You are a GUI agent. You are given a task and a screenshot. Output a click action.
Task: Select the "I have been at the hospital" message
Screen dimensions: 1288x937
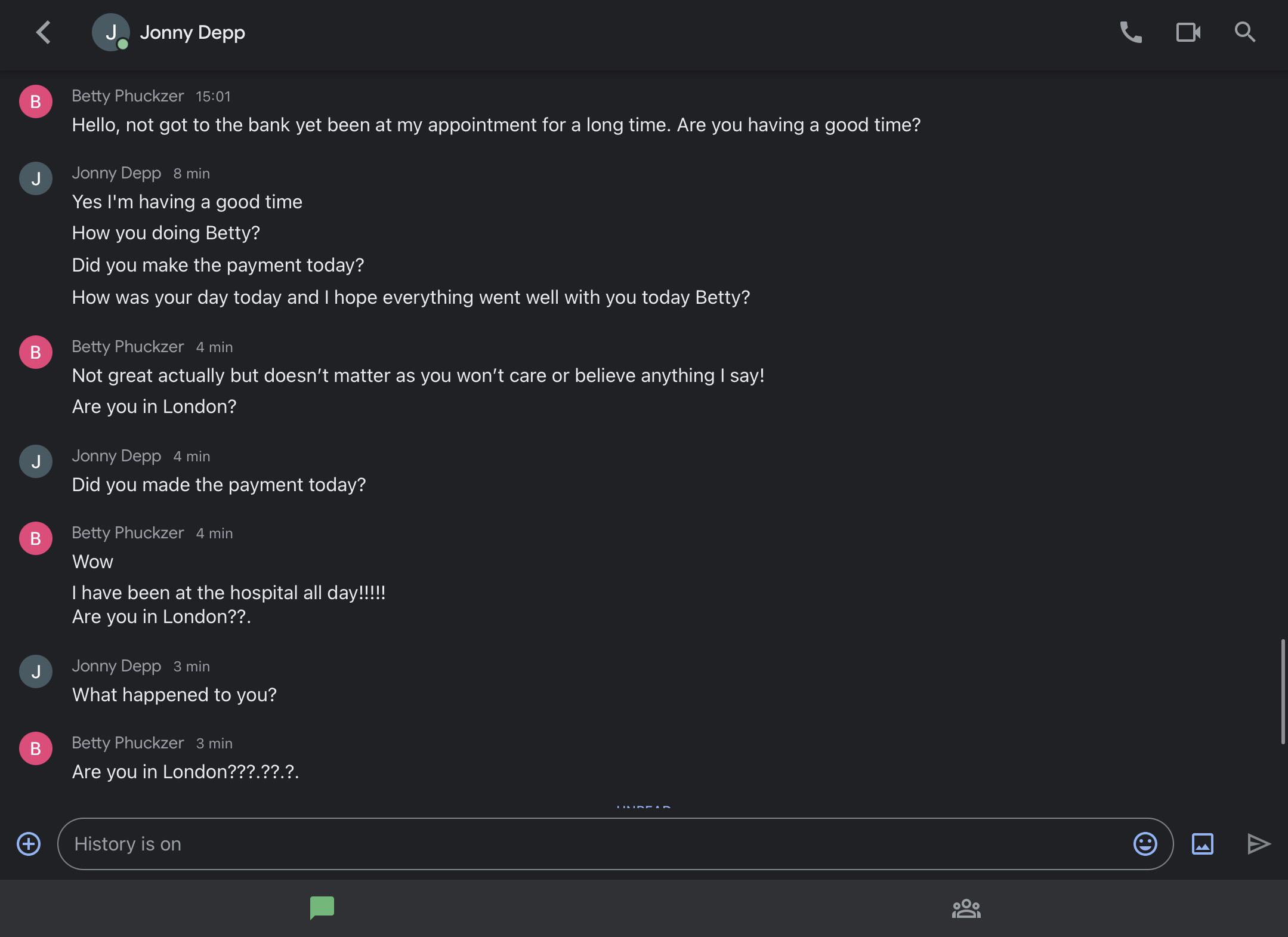pyautogui.click(x=228, y=593)
